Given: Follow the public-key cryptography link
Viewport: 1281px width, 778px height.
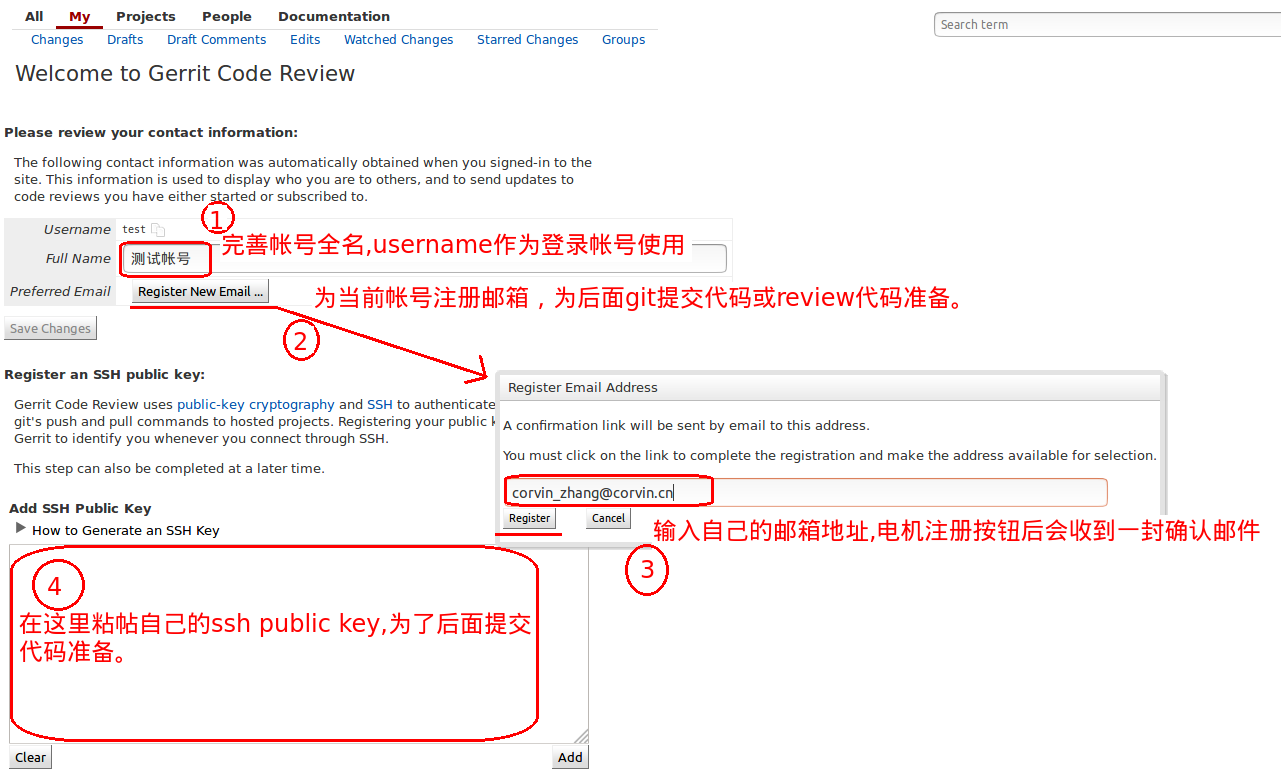Looking at the screenshot, I should pyautogui.click(x=256, y=405).
